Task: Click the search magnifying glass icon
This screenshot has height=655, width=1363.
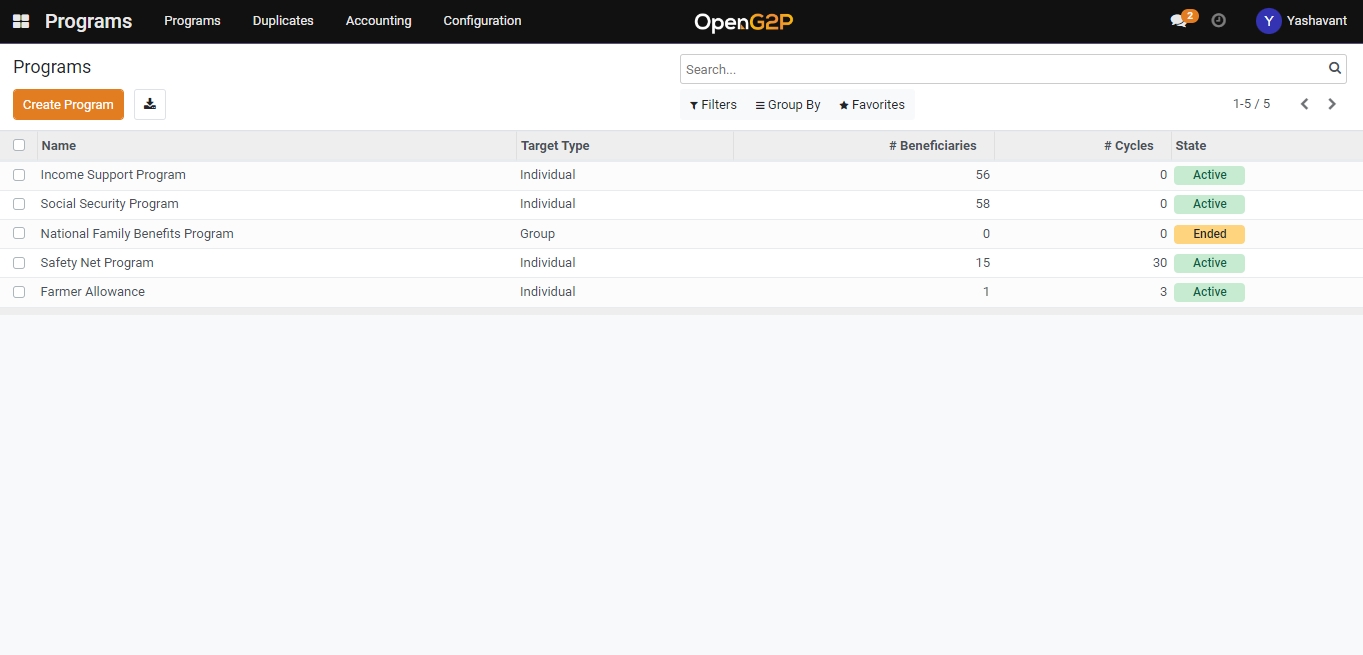Action: [1334, 69]
